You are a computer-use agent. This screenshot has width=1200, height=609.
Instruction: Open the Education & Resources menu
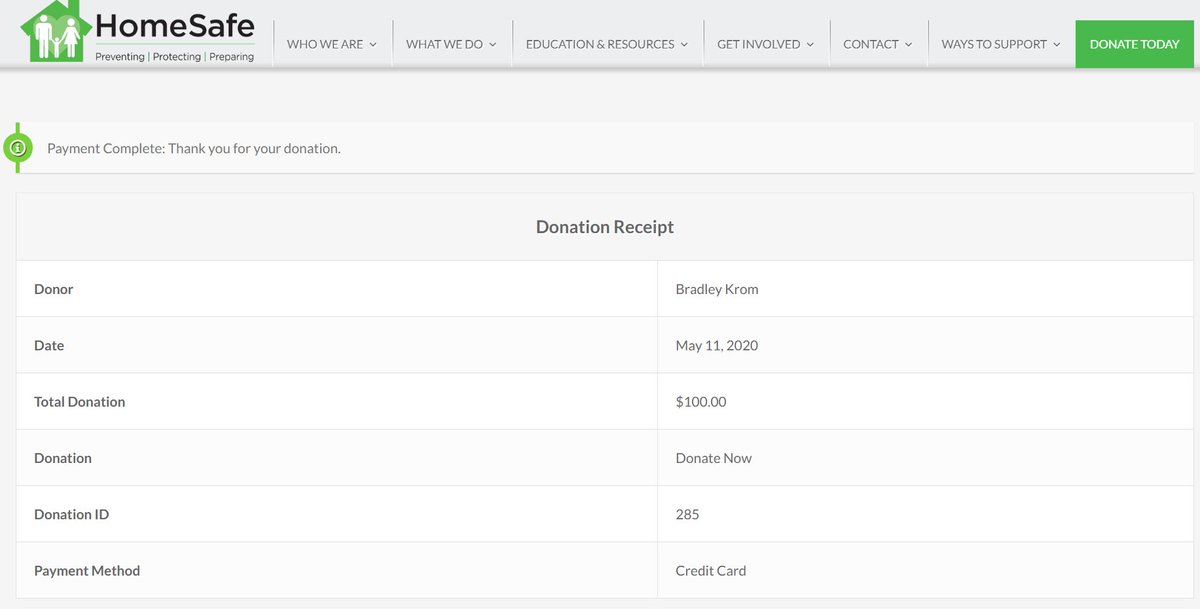click(607, 44)
